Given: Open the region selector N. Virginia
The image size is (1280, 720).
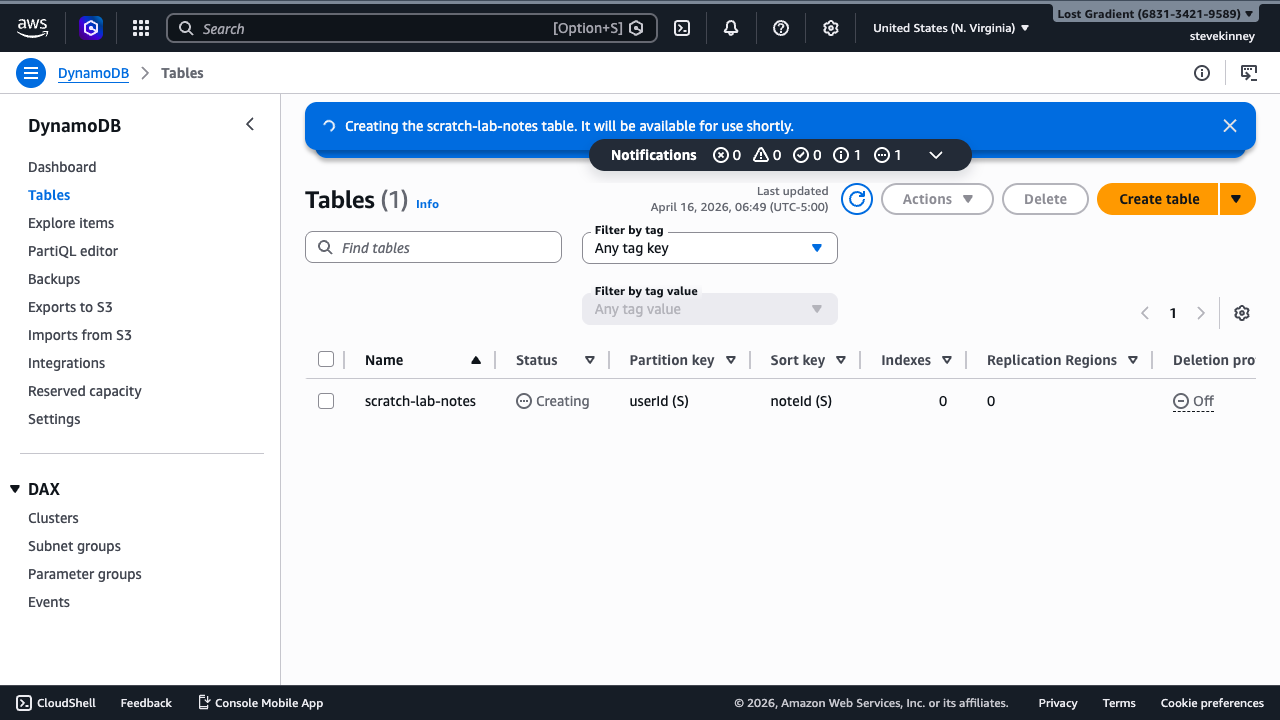Looking at the screenshot, I should (951, 28).
